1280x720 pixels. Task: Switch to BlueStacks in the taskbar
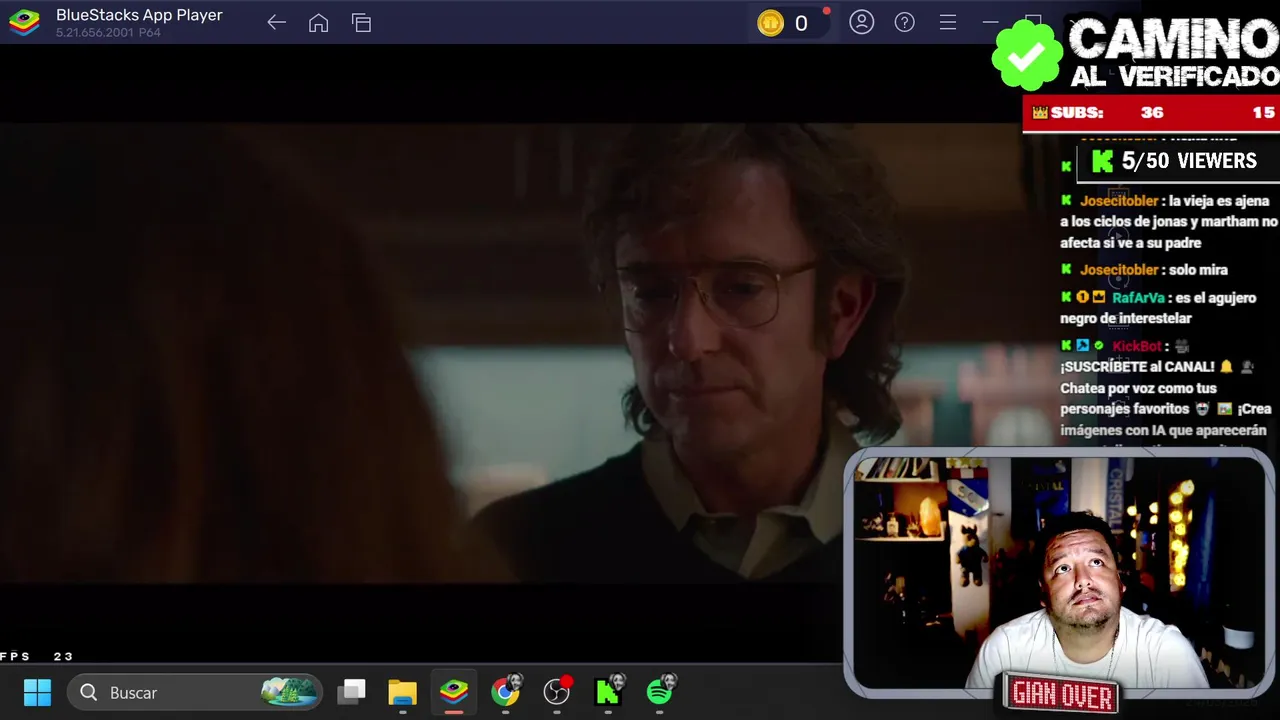coord(454,692)
